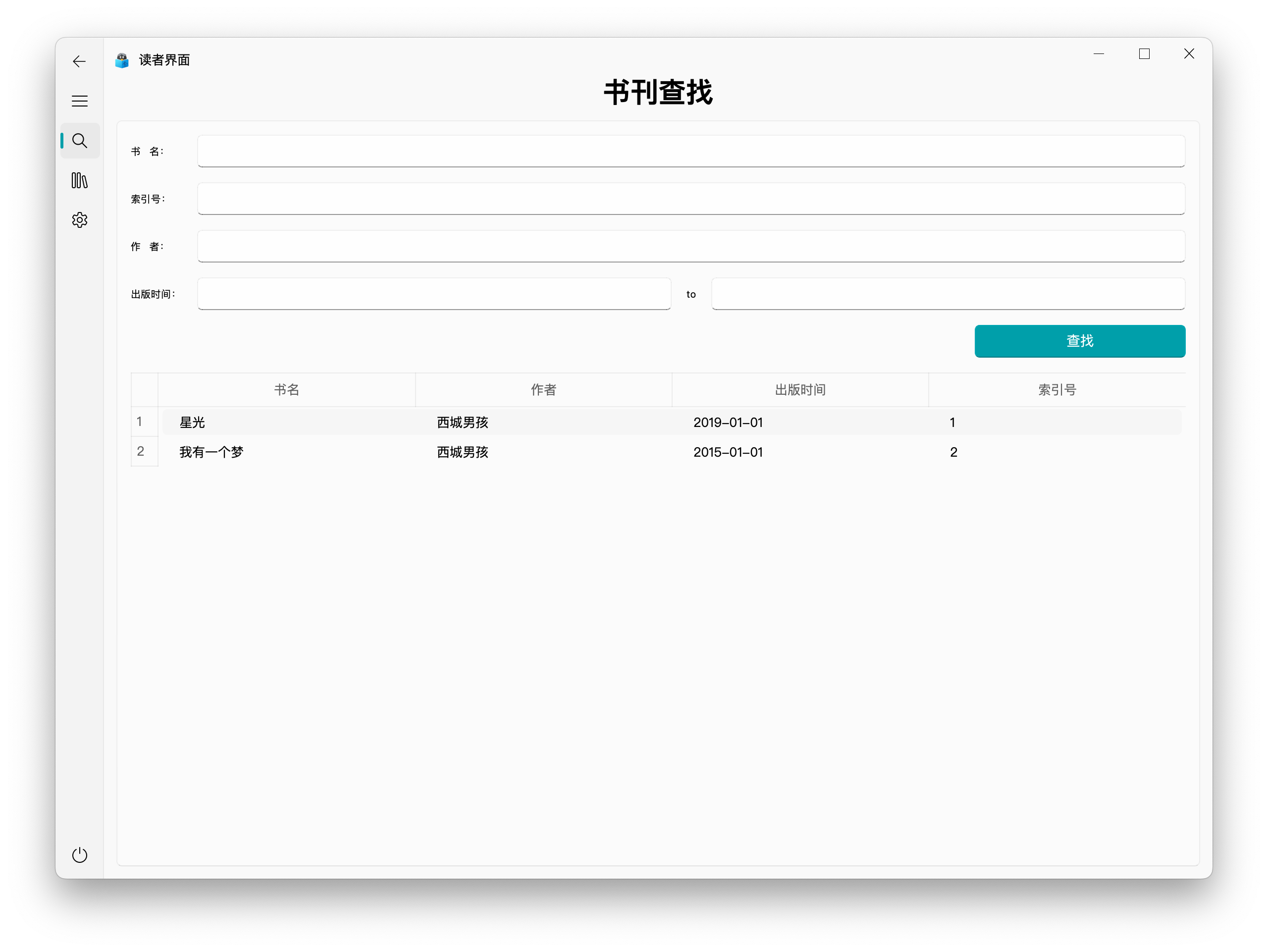1268x952 pixels.
Task: Click the 作者 column header
Action: pos(543,390)
